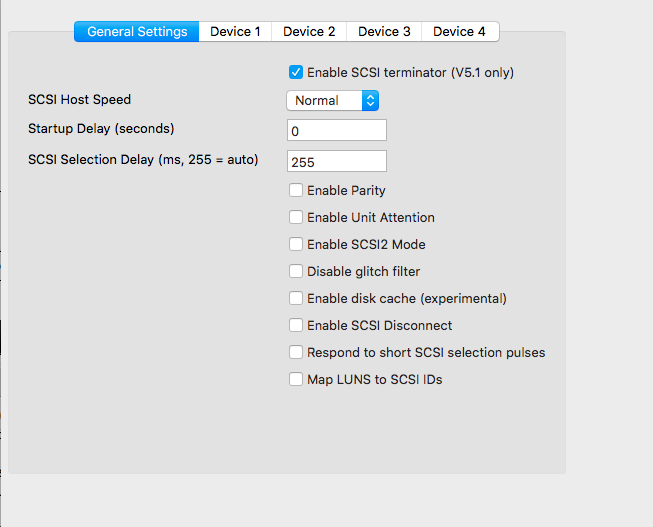The width and height of the screenshot is (653, 527).
Task: Click the Map LUNS to SCSI IDs label
Action: click(x=374, y=379)
